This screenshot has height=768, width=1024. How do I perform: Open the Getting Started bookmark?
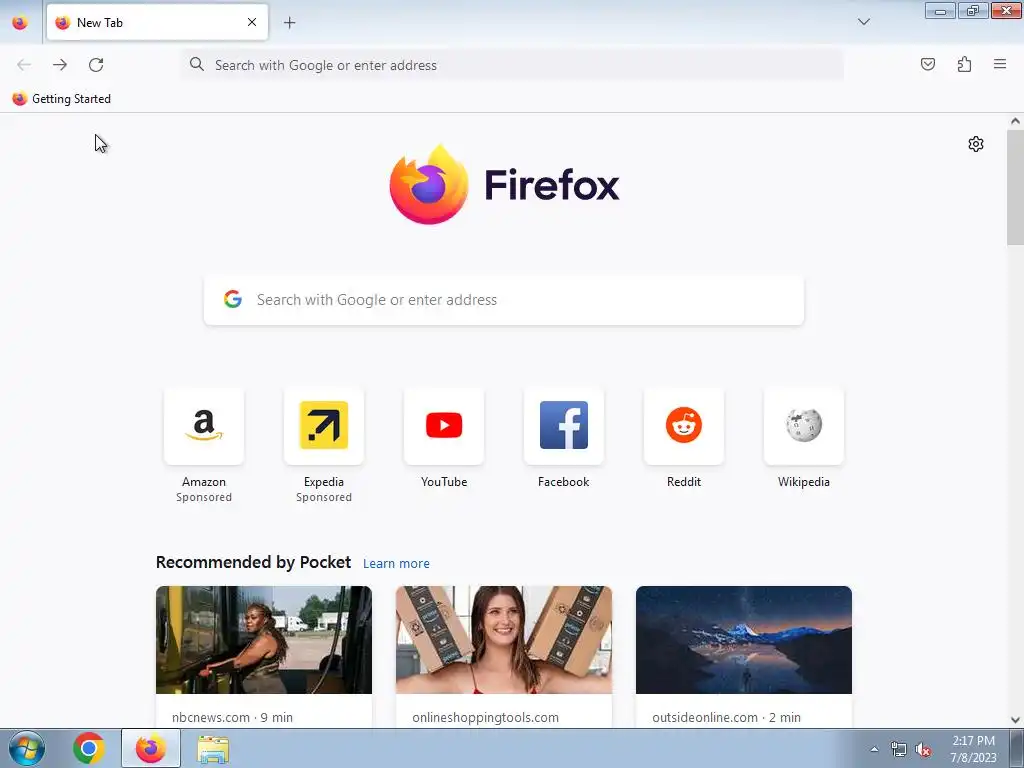(x=62, y=99)
